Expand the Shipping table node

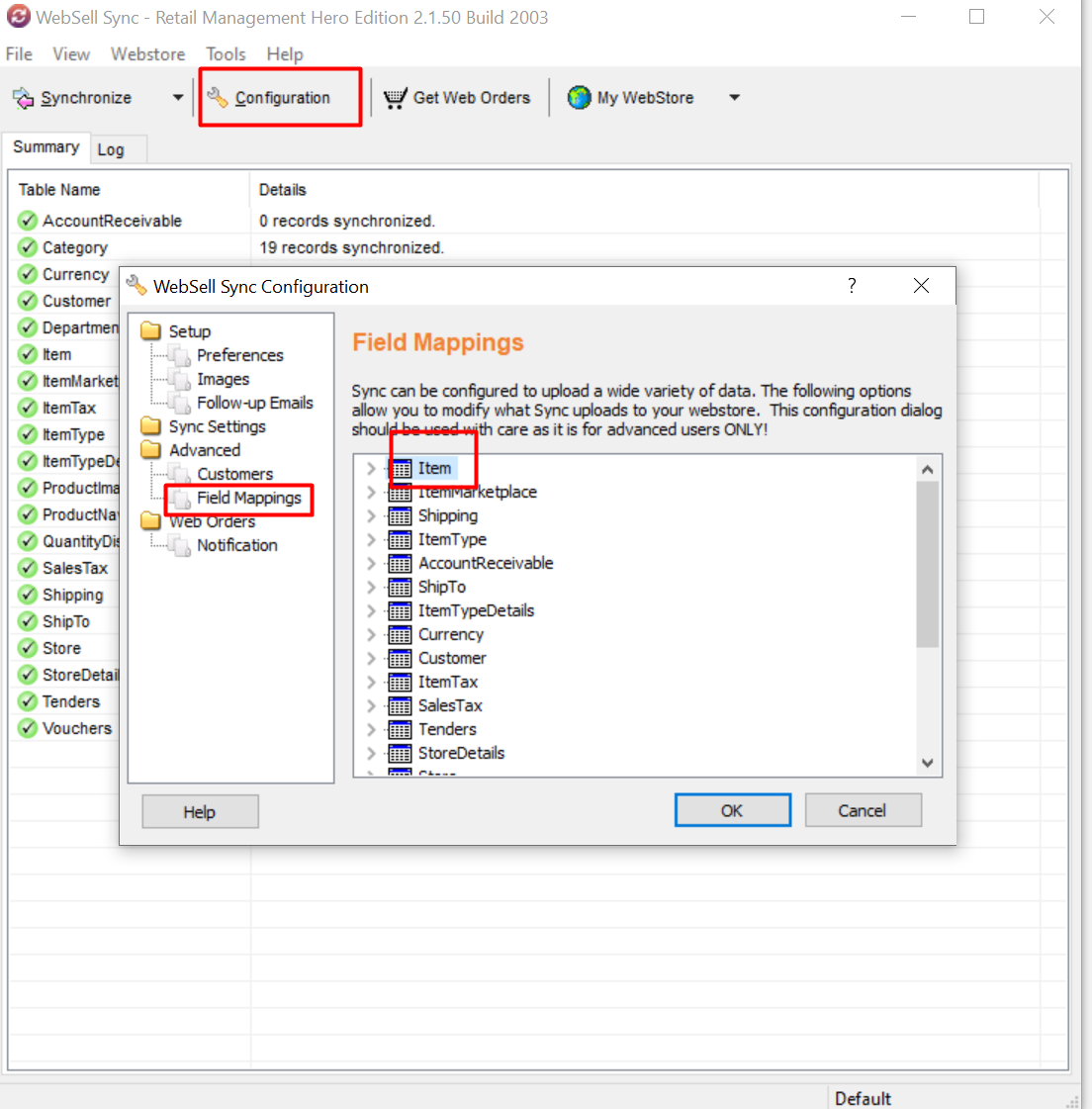tap(371, 516)
